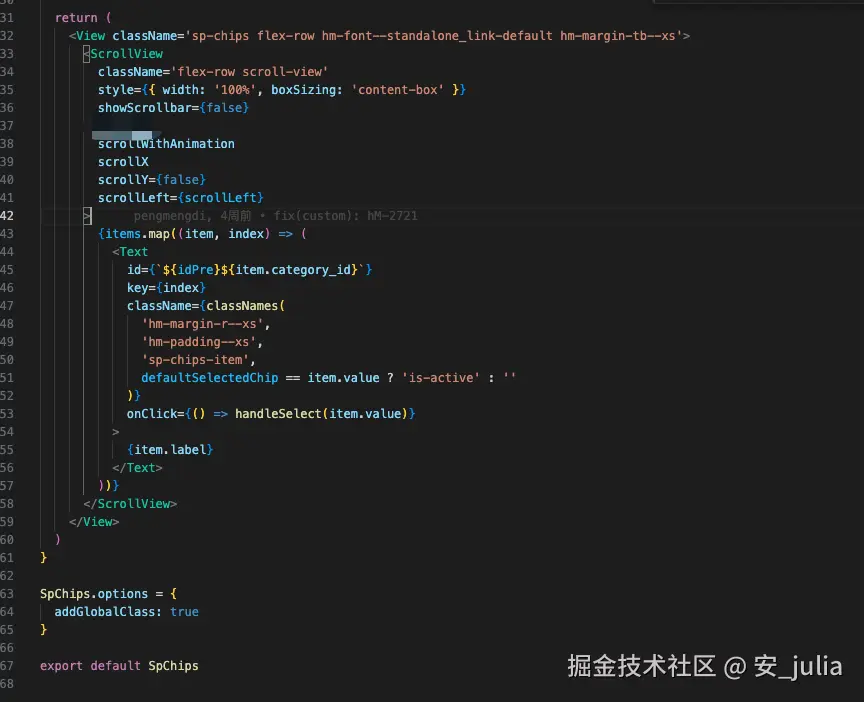Screen dimensions: 864x702
Task: Click key={index} attribute
Action: pyautogui.click(x=166, y=288)
